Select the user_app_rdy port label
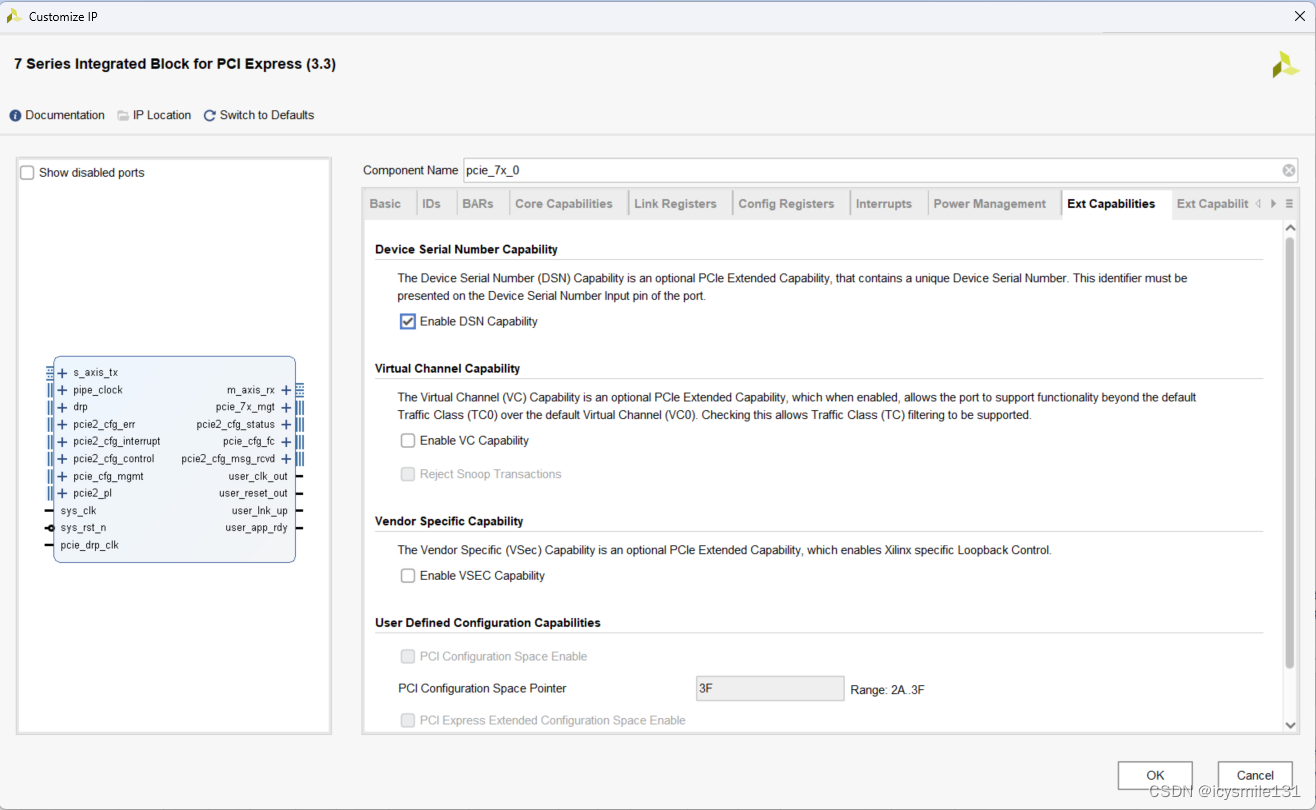This screenshot has height=810, width=1316. pyautogui.click(x=256, y=528)
